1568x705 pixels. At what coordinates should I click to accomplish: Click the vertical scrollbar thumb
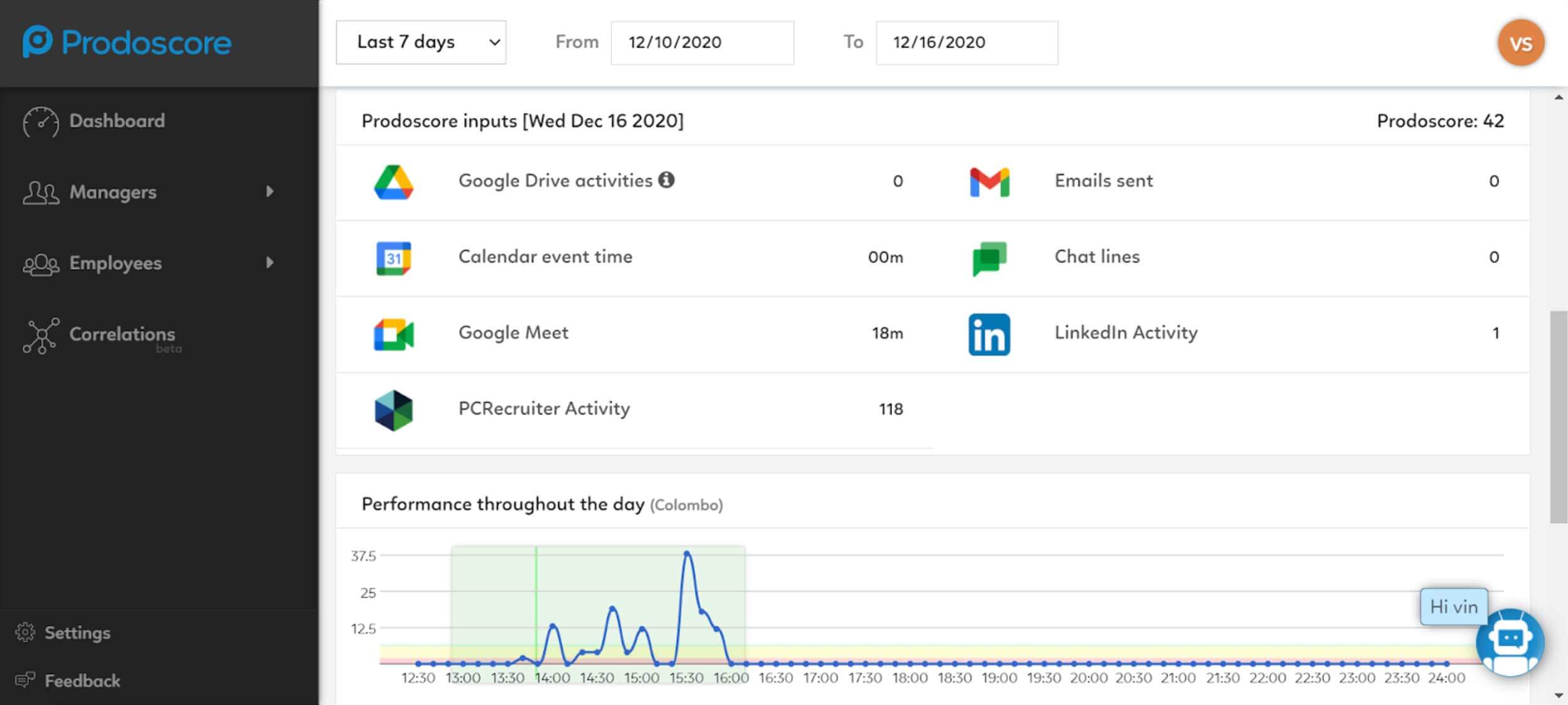point(1558,416)
